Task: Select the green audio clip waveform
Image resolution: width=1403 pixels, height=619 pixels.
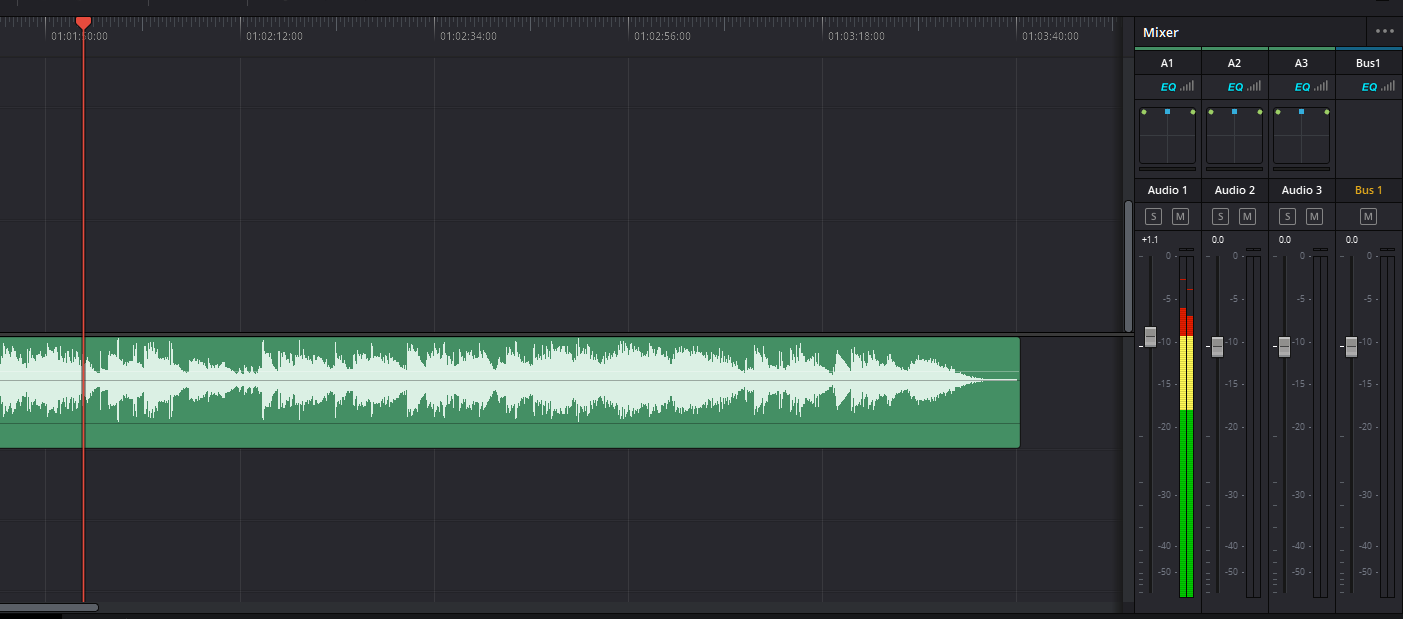Action: 509,392
